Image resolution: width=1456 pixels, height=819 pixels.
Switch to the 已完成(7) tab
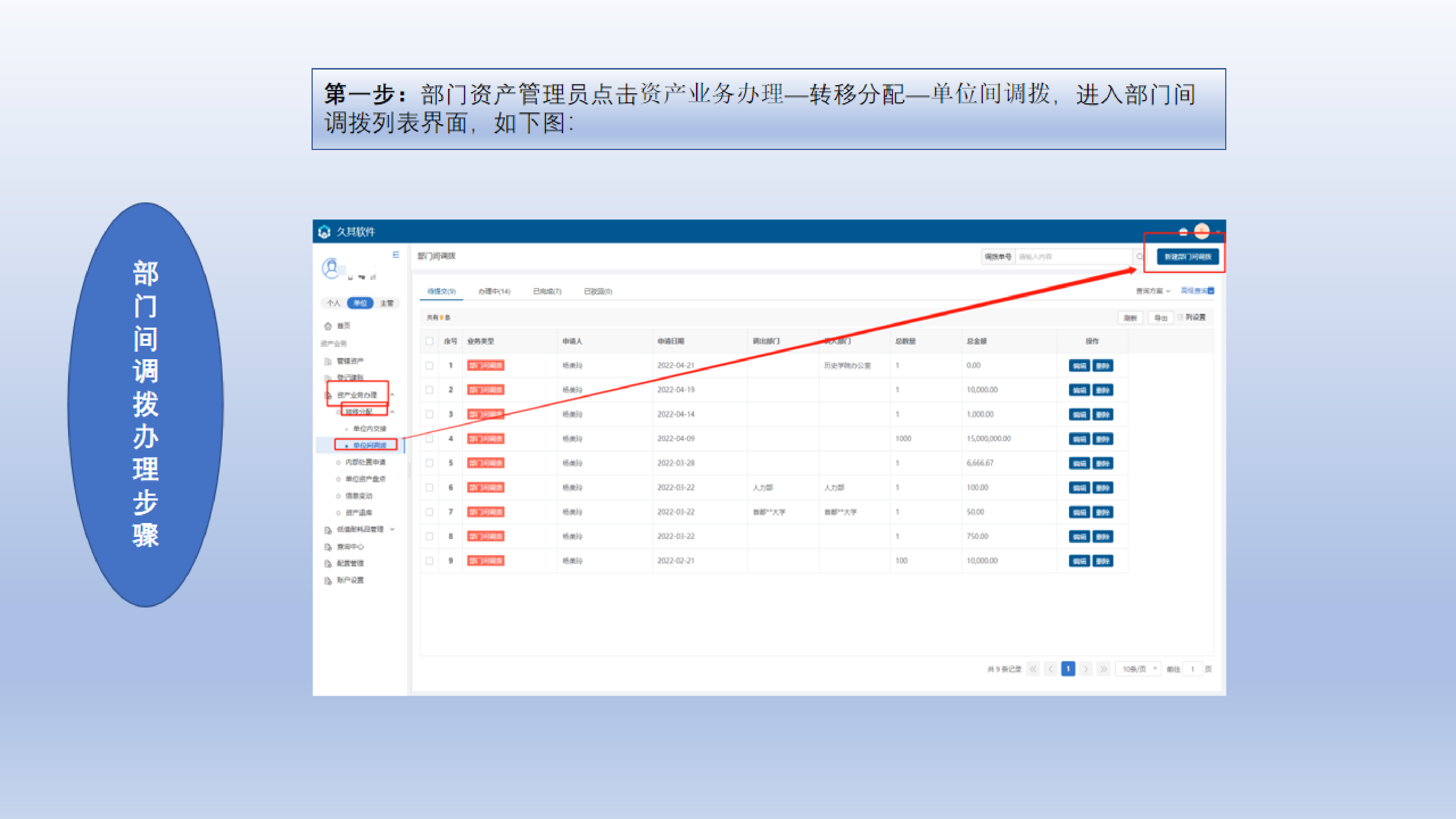[x=547, y=291]
